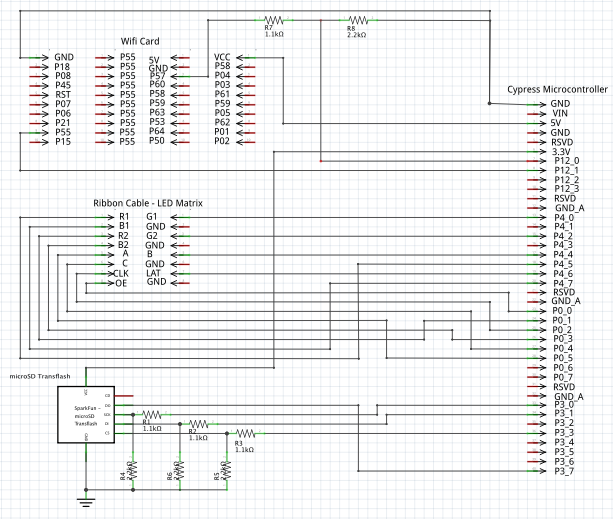613x519 pixels.
Task: Select resistor R8 2.2kΩ symbol
Action: coord(358,20)
